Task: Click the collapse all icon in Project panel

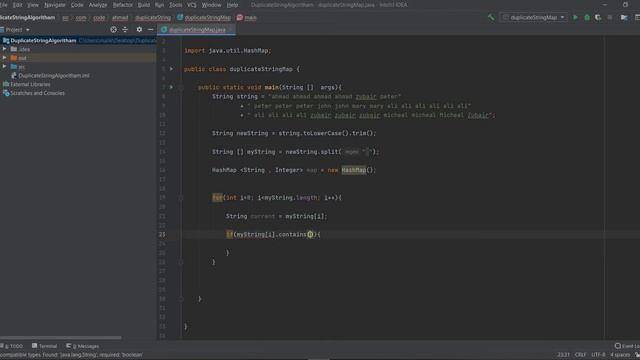Action: tap(125, 30)
